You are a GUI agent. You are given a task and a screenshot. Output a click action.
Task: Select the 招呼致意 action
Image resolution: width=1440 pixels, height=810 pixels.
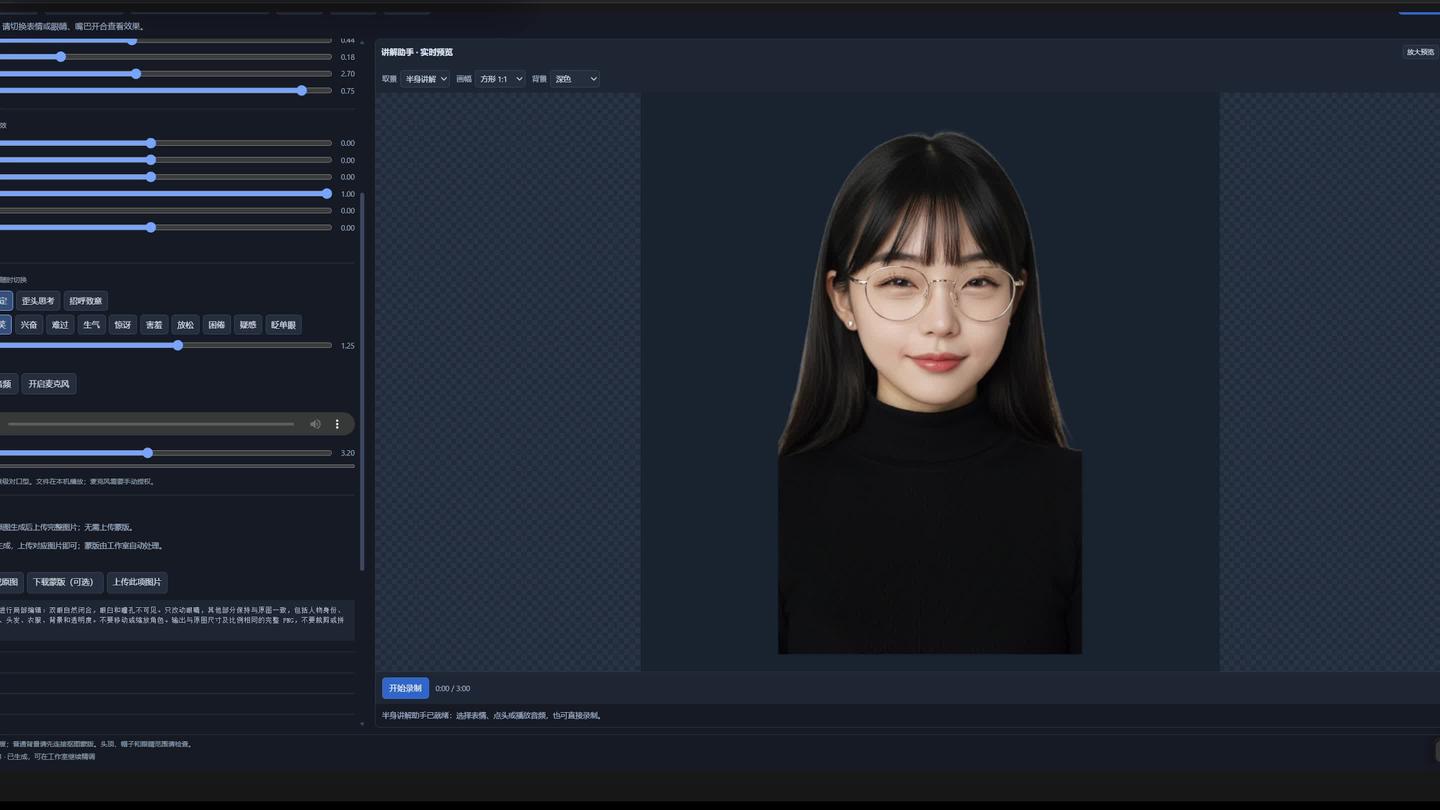pyautogui.click(x=86, y=301)
